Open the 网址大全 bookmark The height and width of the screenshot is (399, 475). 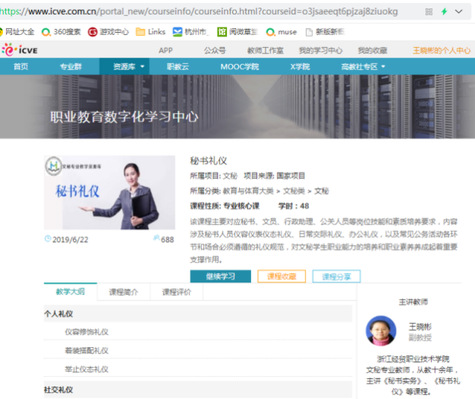point(17,32)
